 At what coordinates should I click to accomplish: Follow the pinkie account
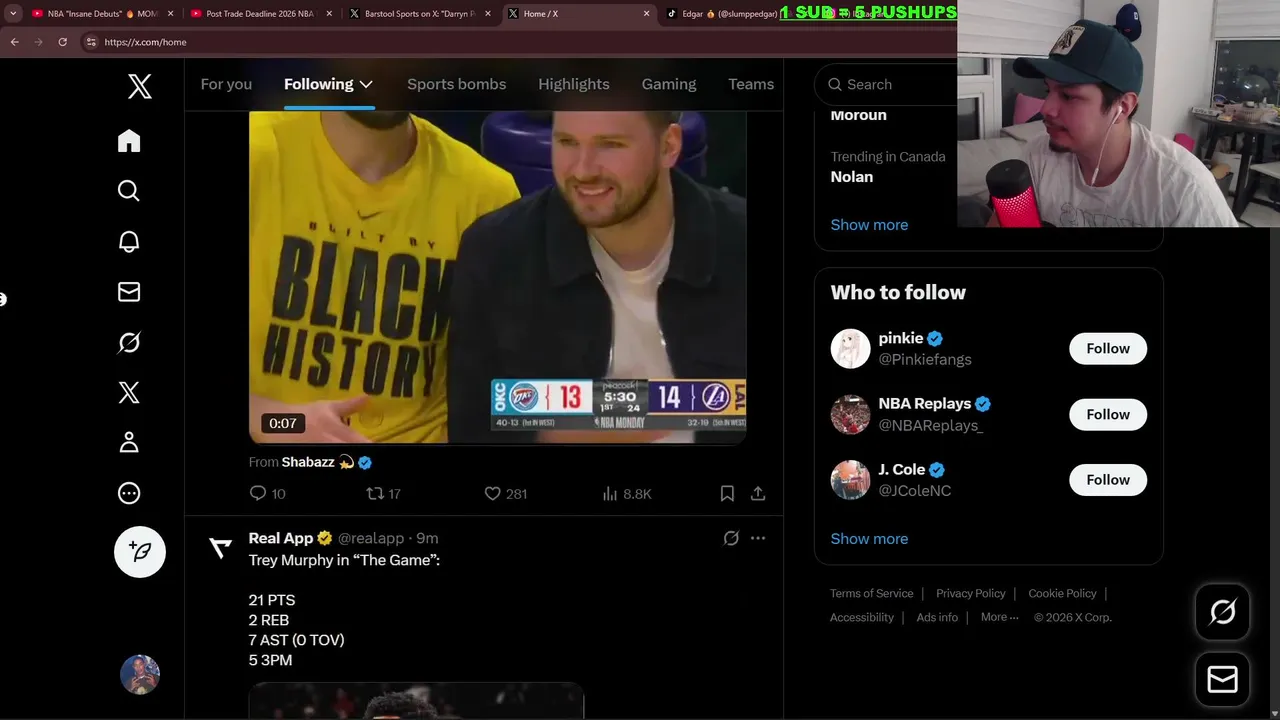point(1108,348)
